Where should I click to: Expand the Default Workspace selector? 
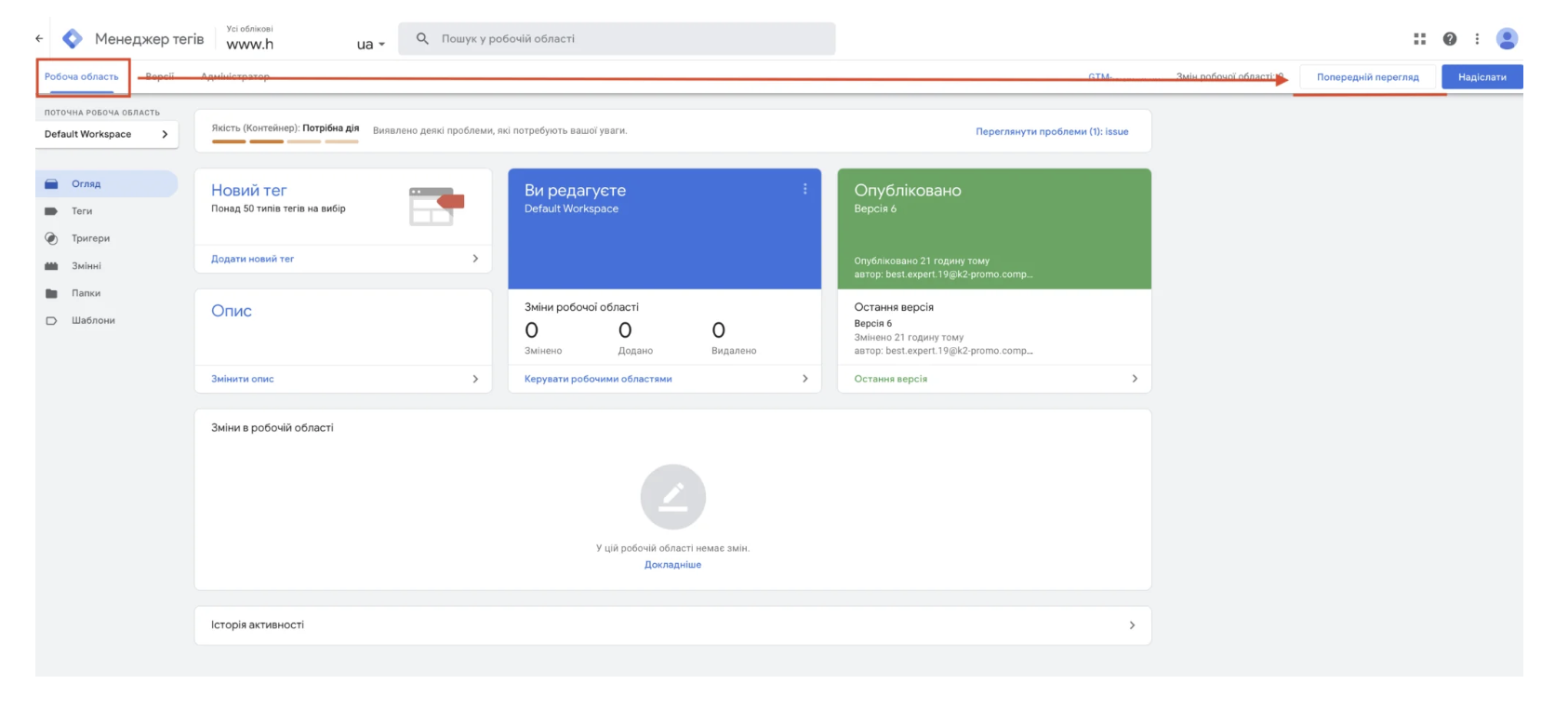(107, 134)
